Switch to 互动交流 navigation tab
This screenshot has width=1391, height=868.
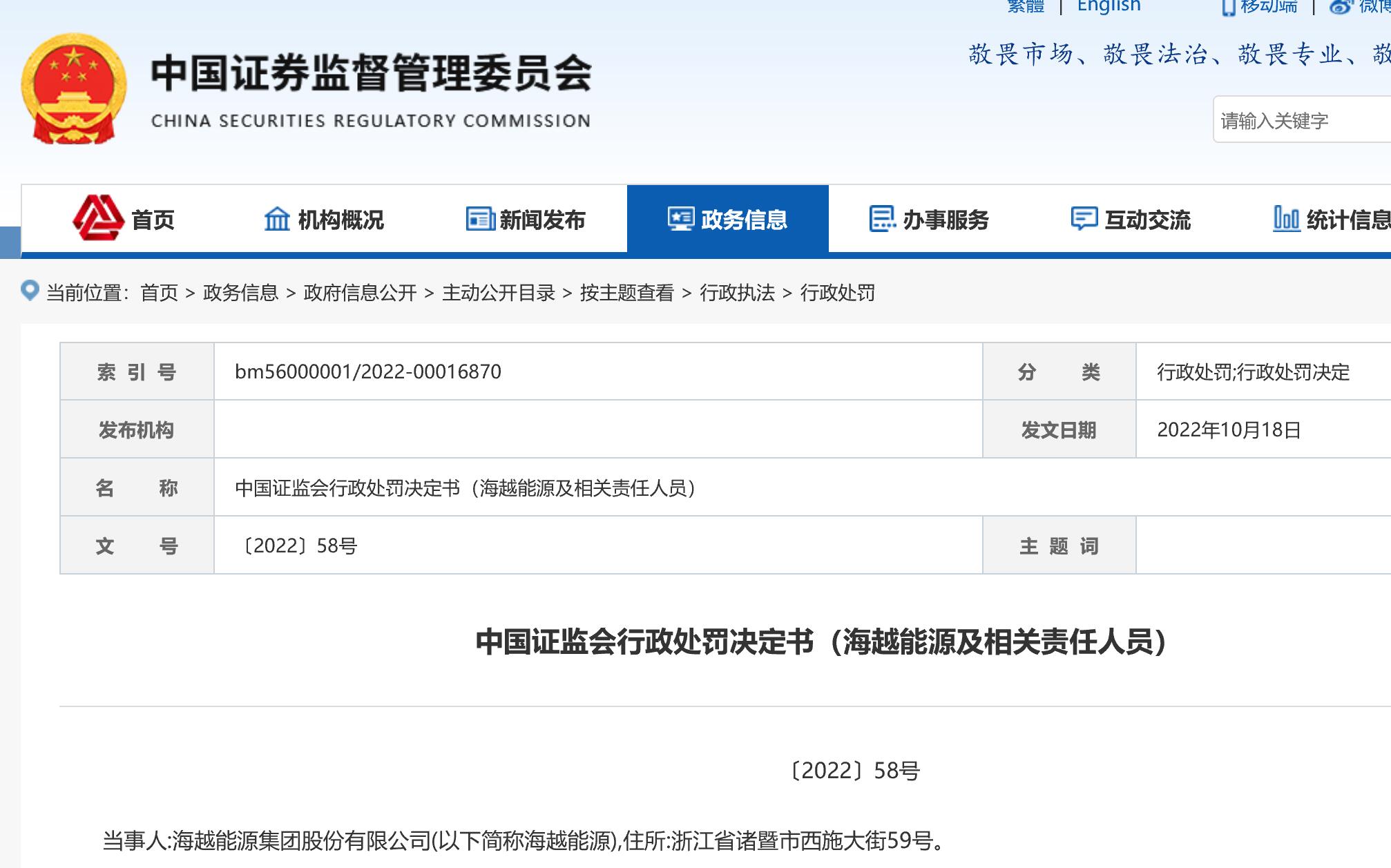[1147, 220]
